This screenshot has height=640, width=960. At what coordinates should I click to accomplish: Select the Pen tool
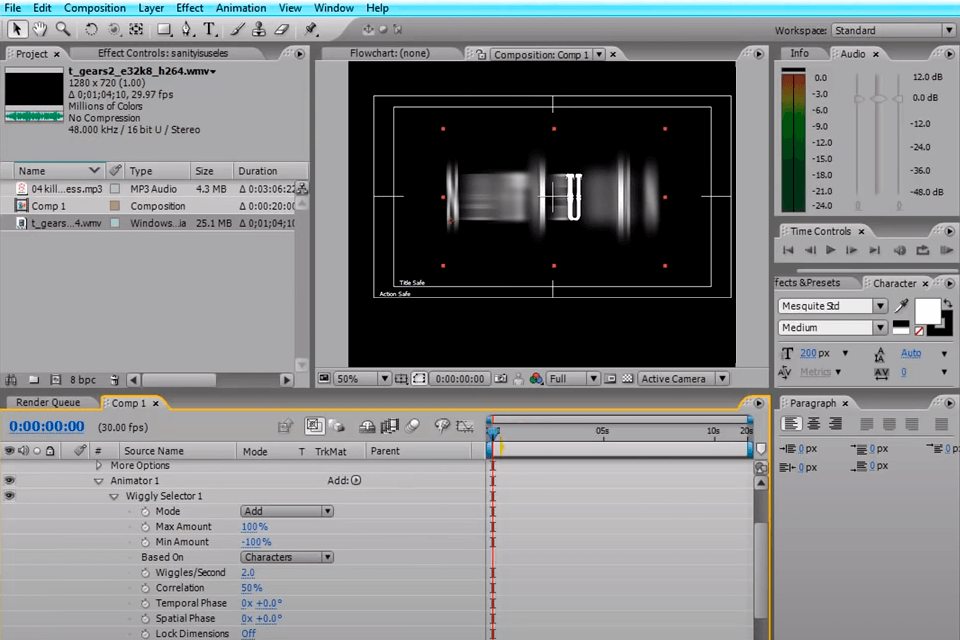pos(186,29)
